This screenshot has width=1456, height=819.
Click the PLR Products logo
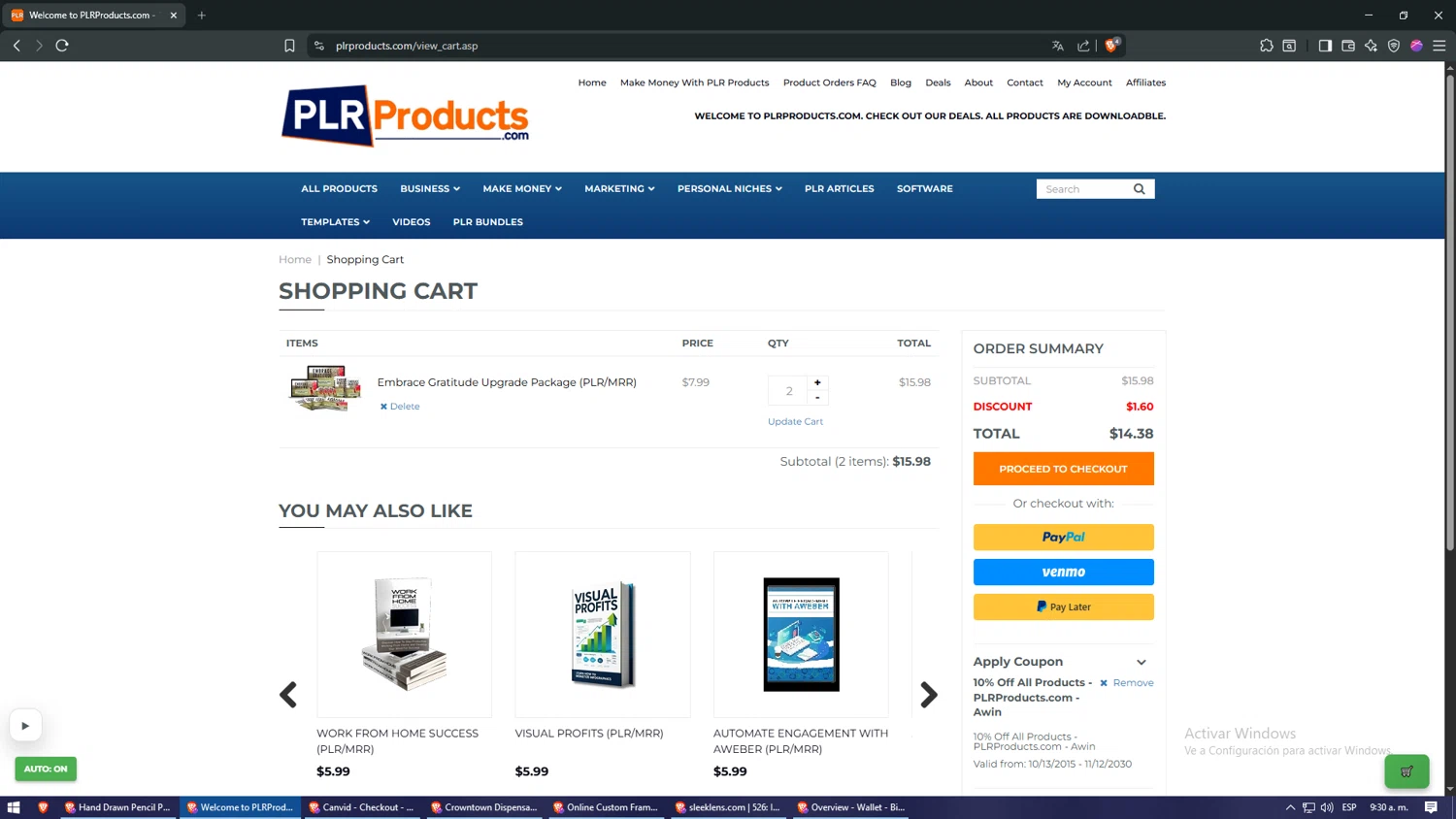point(405,116)
